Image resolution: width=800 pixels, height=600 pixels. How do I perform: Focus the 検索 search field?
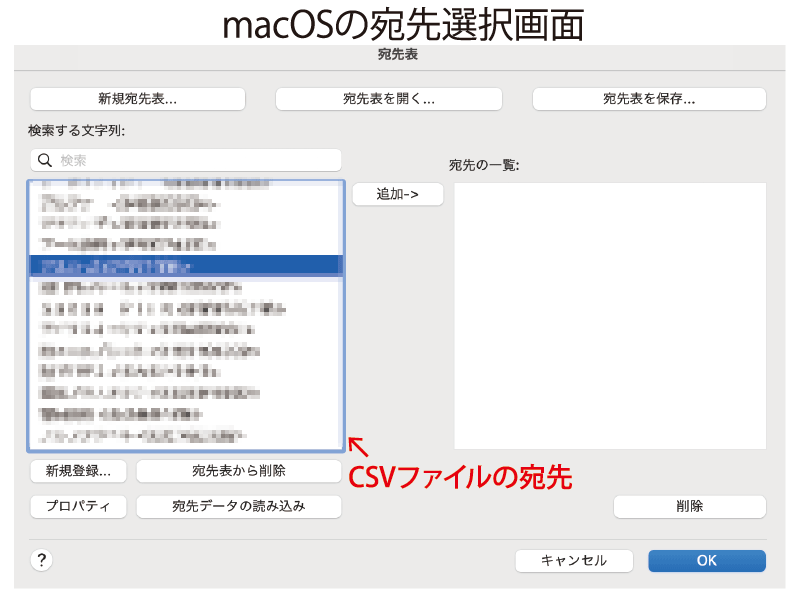coord(186,160)
